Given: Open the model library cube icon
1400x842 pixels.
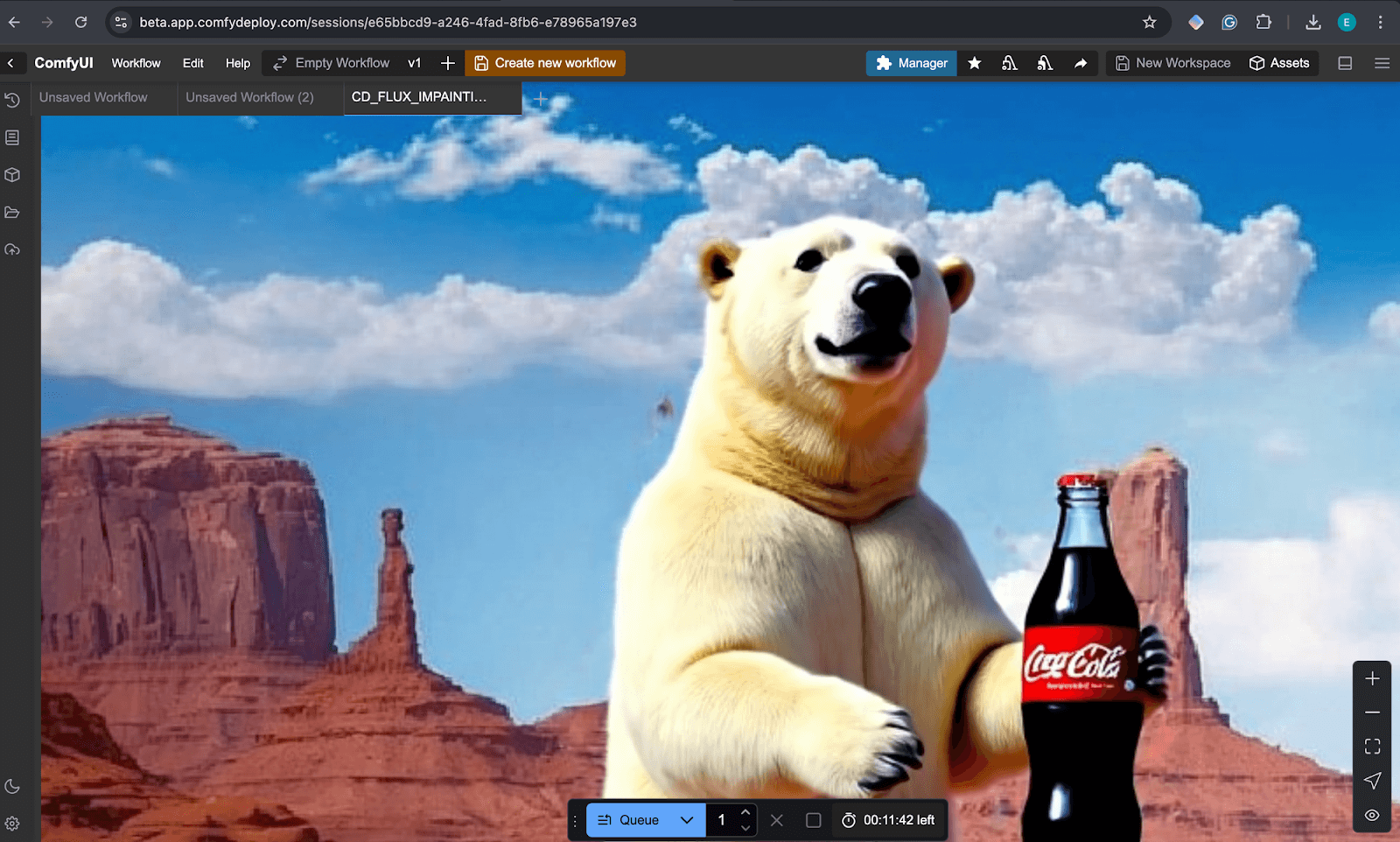Looking at the screenshot, I should pyautogui.click(x=12, y=175).
